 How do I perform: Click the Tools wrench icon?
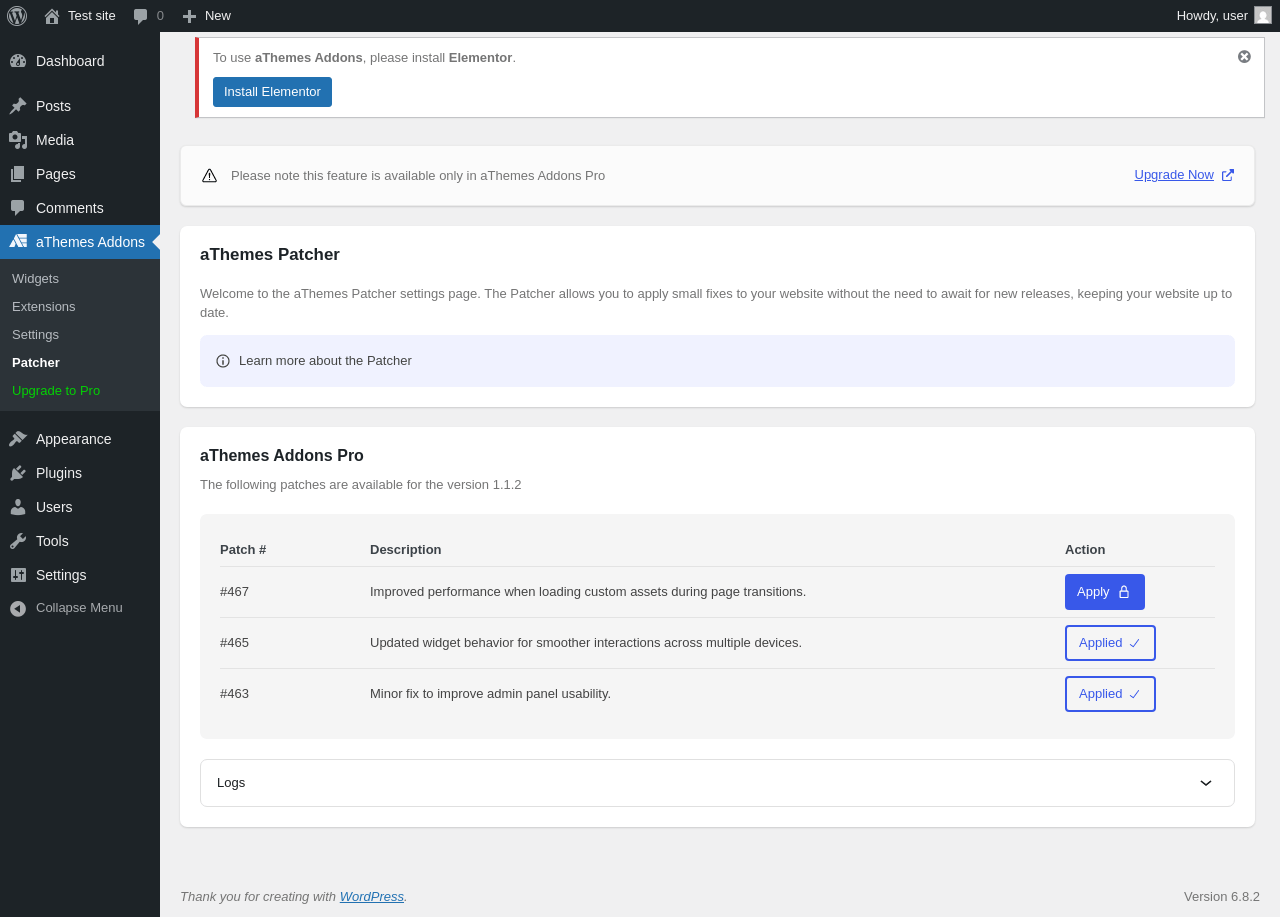18,541
